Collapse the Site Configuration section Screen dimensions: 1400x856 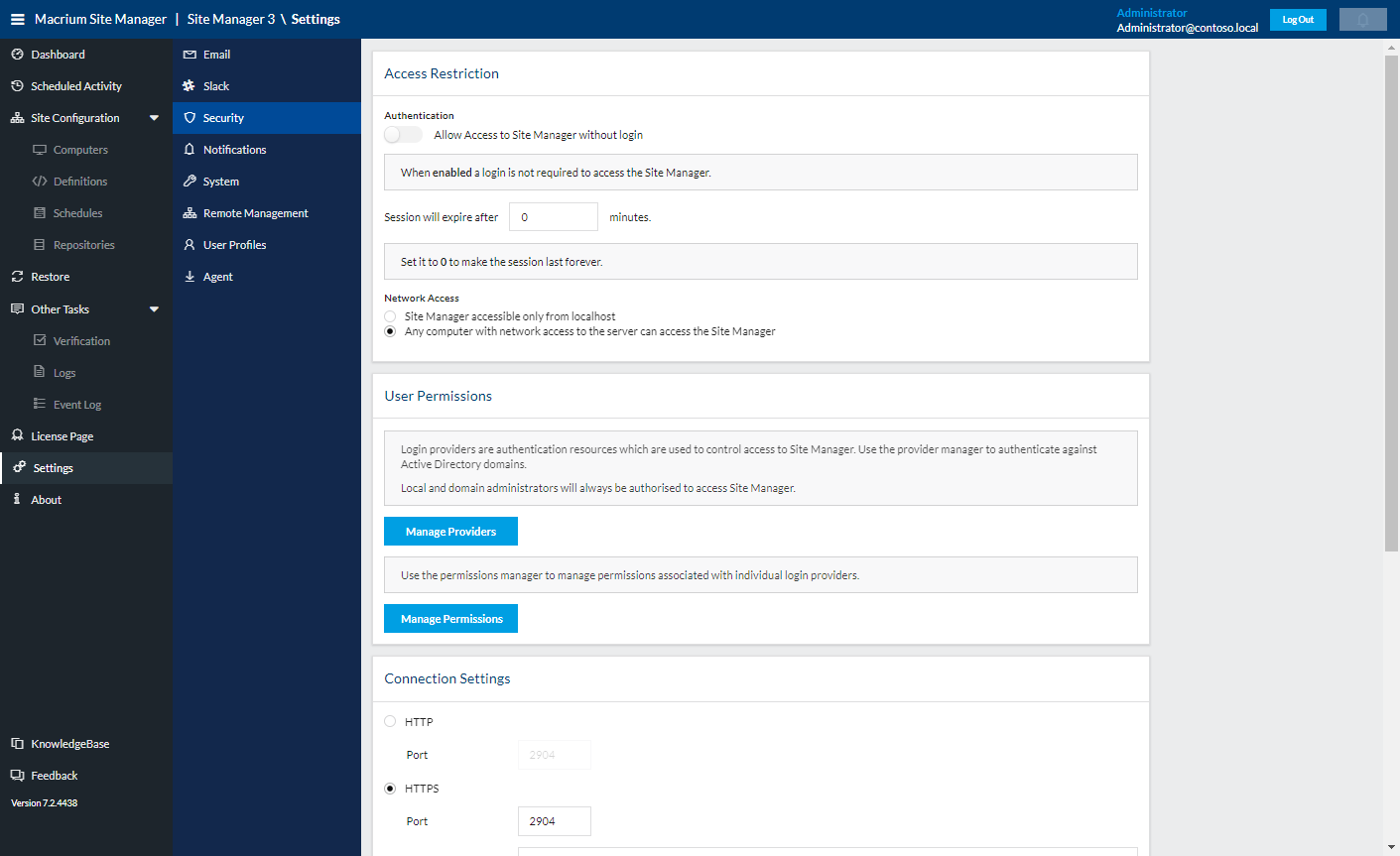tap(154, 117)
